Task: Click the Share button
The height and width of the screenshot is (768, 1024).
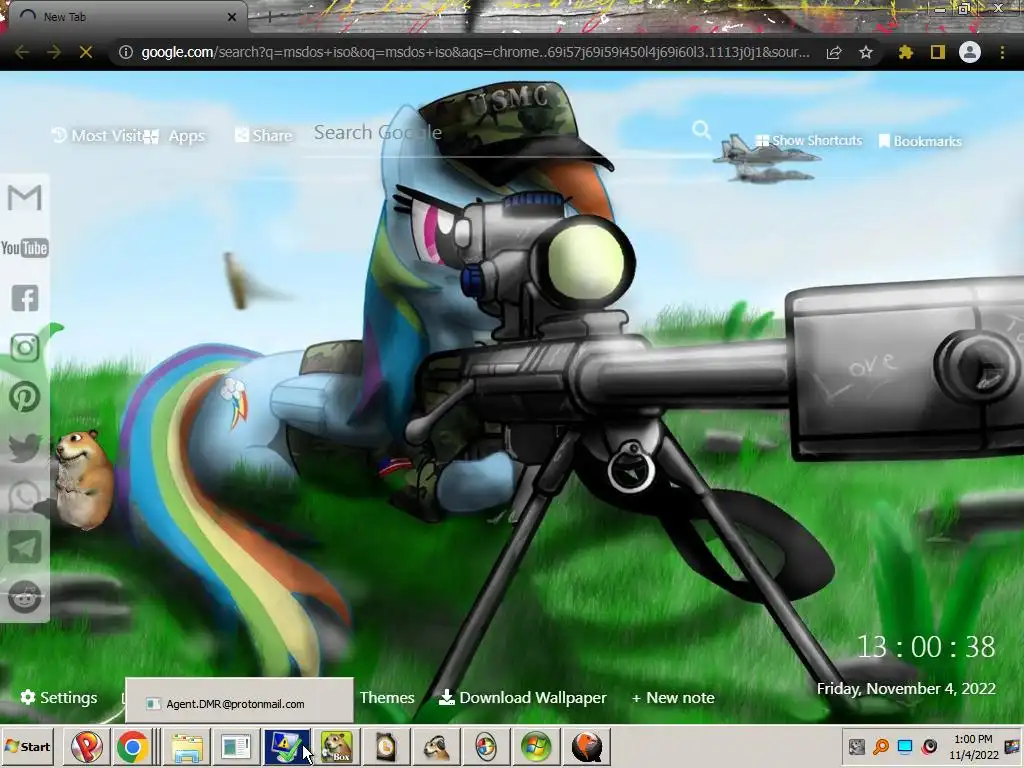Action: pyautogui.click(x=264, y=135)
